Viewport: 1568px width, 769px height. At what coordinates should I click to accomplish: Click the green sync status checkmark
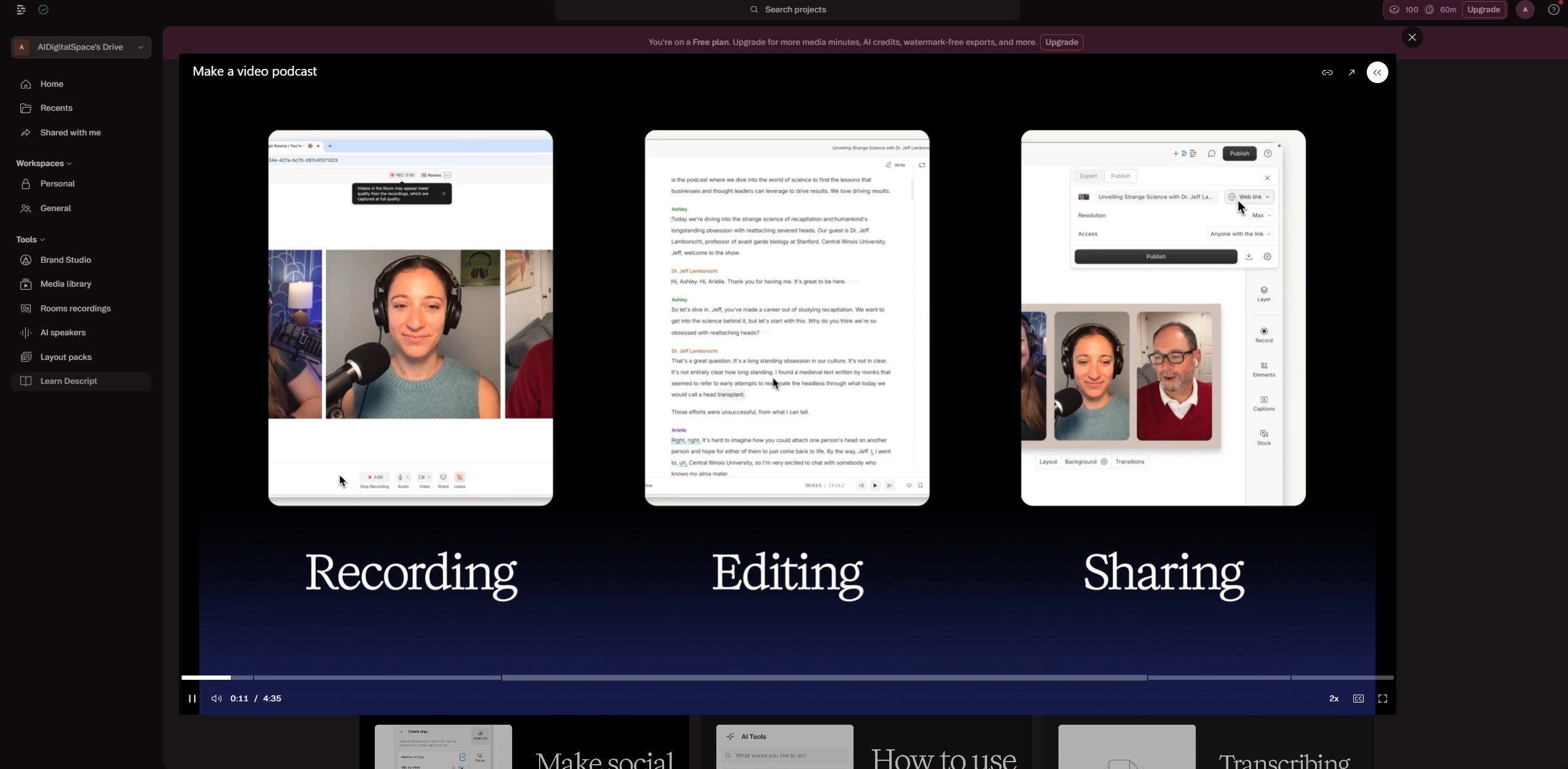pyautogui.click(x=44, y=10)
